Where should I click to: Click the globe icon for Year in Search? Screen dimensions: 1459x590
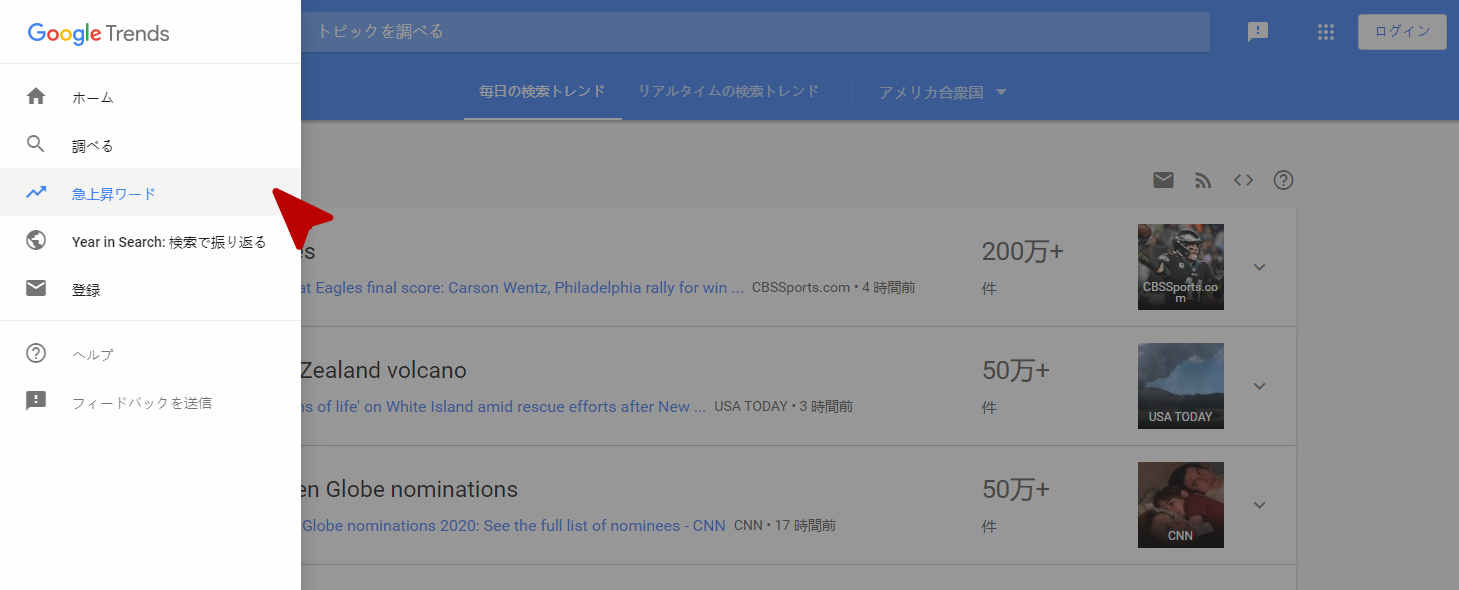pyautogui.click(x=36, y=241)
